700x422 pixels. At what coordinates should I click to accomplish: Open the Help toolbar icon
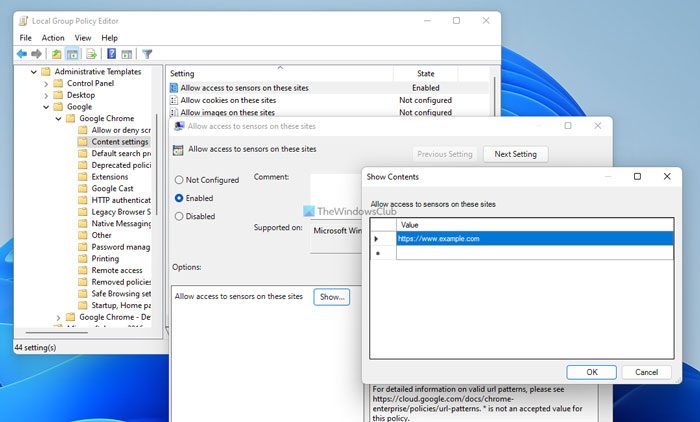[112, 54]
